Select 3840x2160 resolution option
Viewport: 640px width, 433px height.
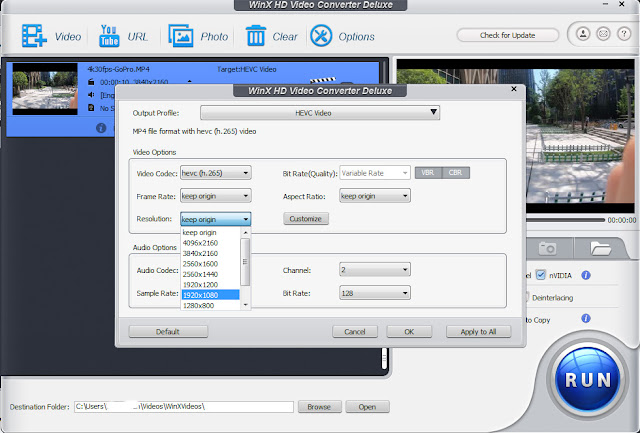point(211,253)
